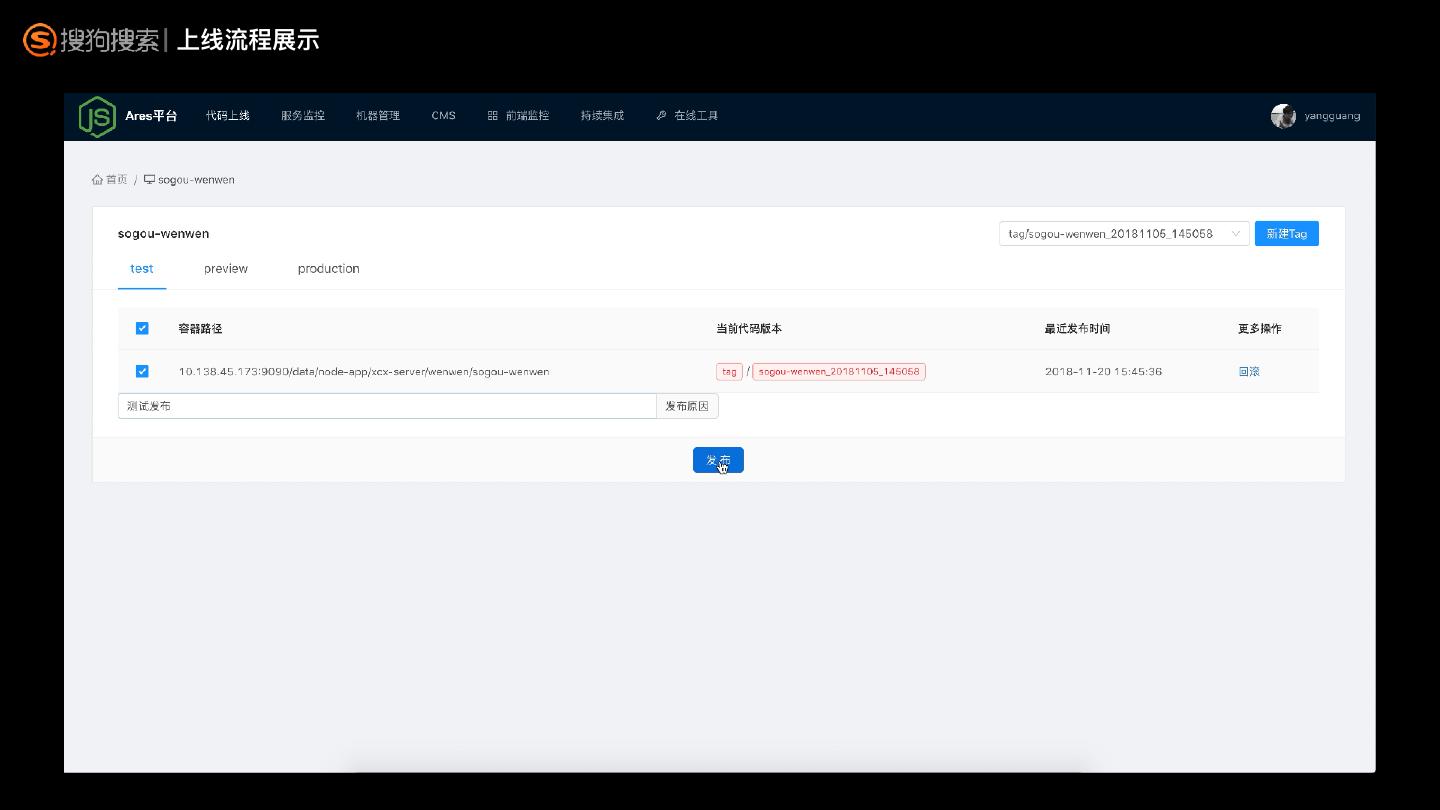Switch to the test tab
This screenshot has height=810, width=1440.
(142, 269)
